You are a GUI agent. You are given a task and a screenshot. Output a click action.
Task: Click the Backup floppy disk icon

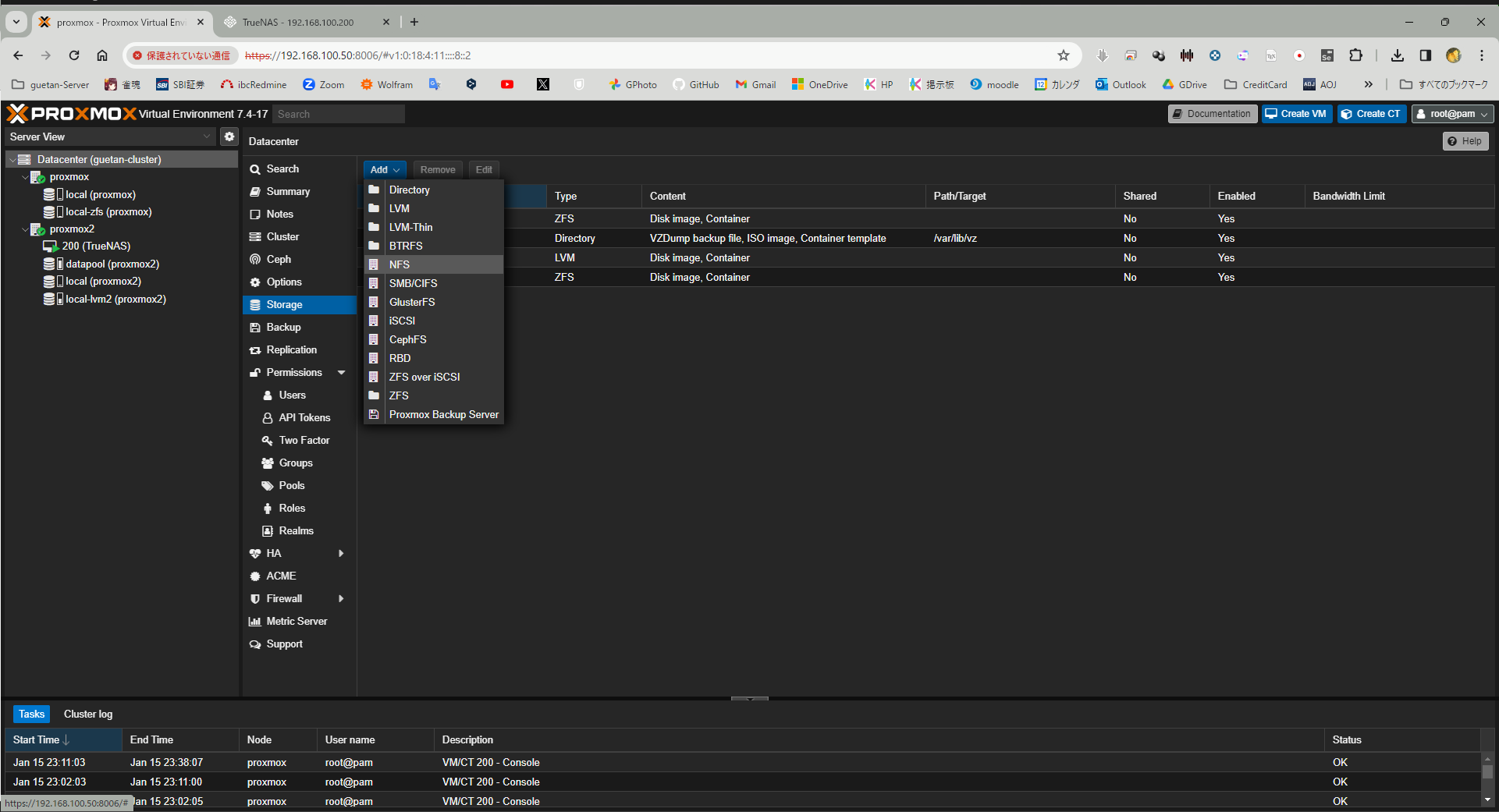pos(255,328)
